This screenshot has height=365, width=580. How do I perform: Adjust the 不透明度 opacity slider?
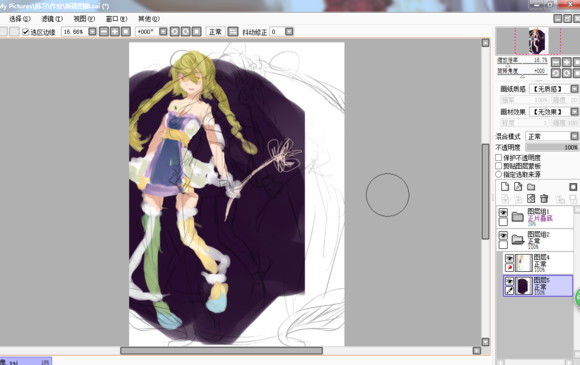(552, 147)
